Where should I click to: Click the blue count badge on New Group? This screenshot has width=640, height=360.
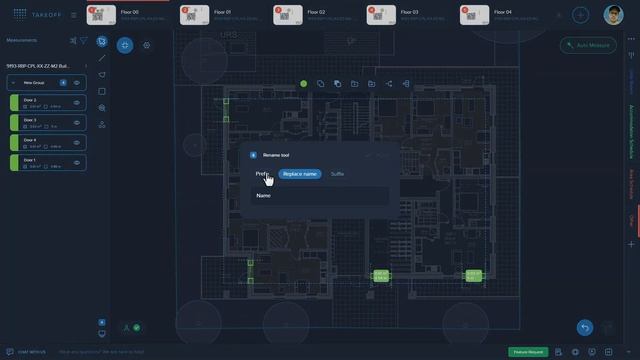tap(63, 83)
